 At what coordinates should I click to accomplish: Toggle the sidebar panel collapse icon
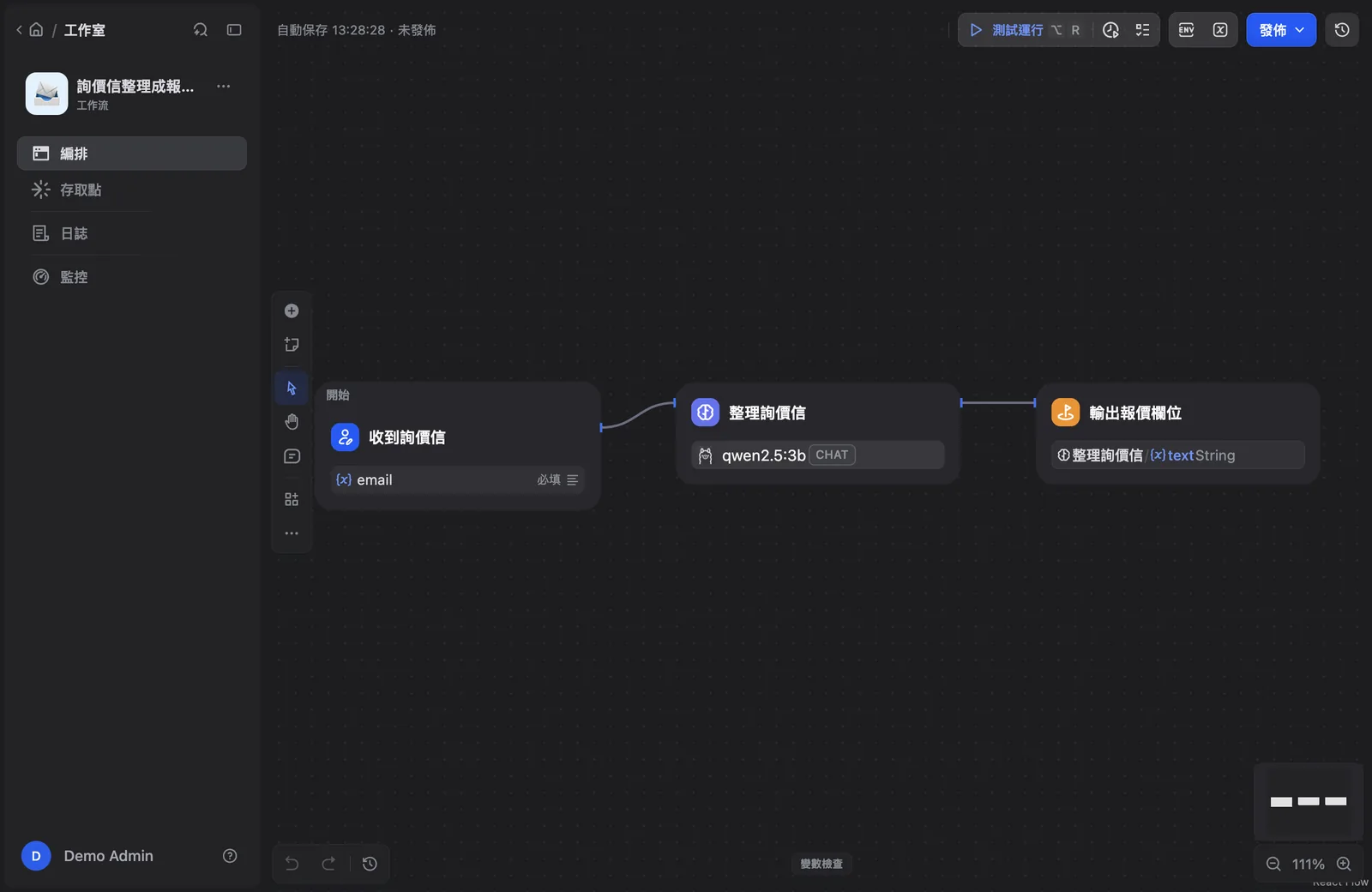click(x=234, y=30)
